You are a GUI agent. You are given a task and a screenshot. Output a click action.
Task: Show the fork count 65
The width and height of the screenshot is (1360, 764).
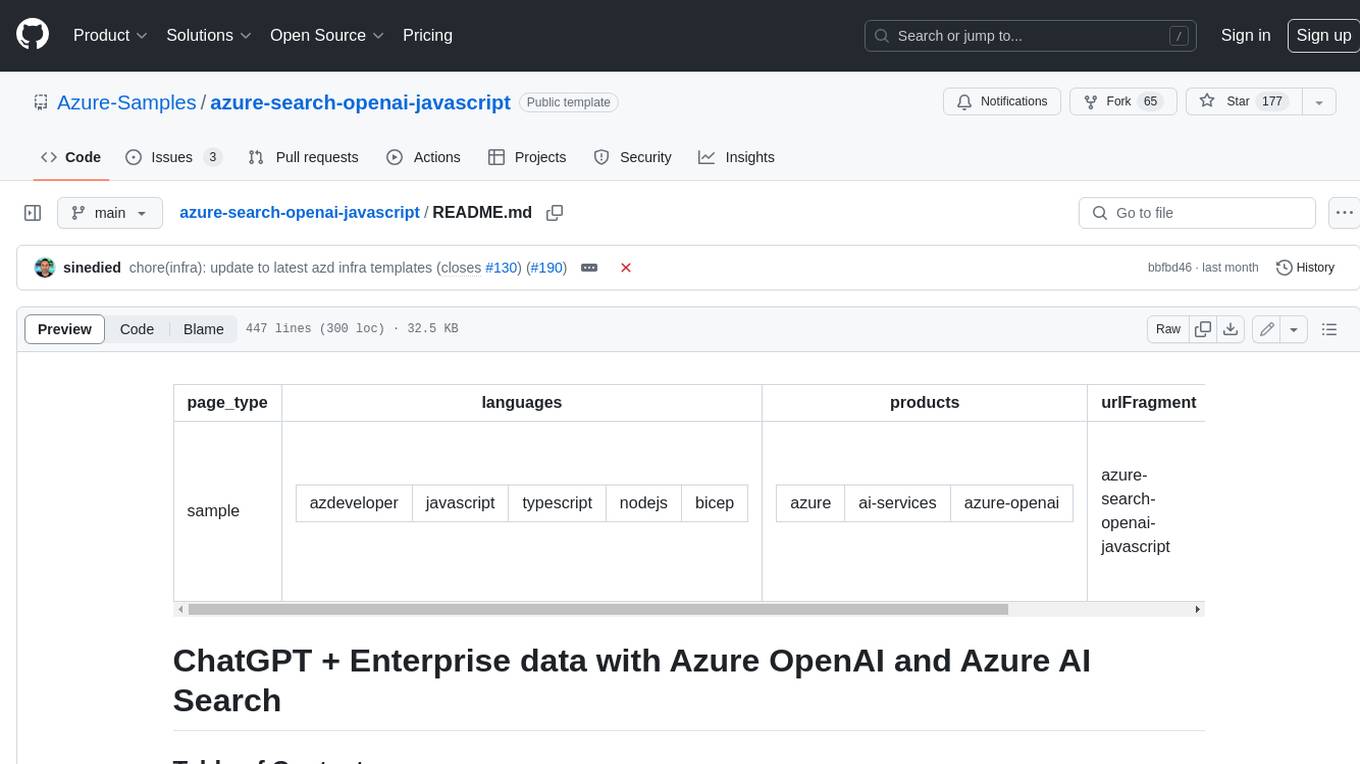1150,101
